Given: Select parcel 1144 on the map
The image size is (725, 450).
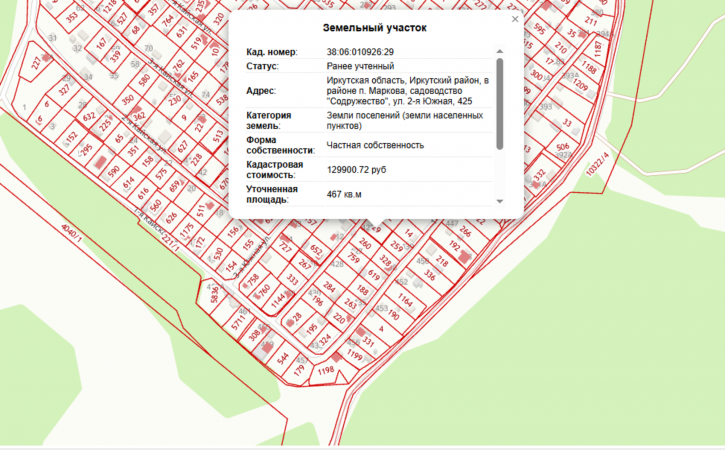Looking at the screenshot, I should pyautogui.click(x=278, y=302).
